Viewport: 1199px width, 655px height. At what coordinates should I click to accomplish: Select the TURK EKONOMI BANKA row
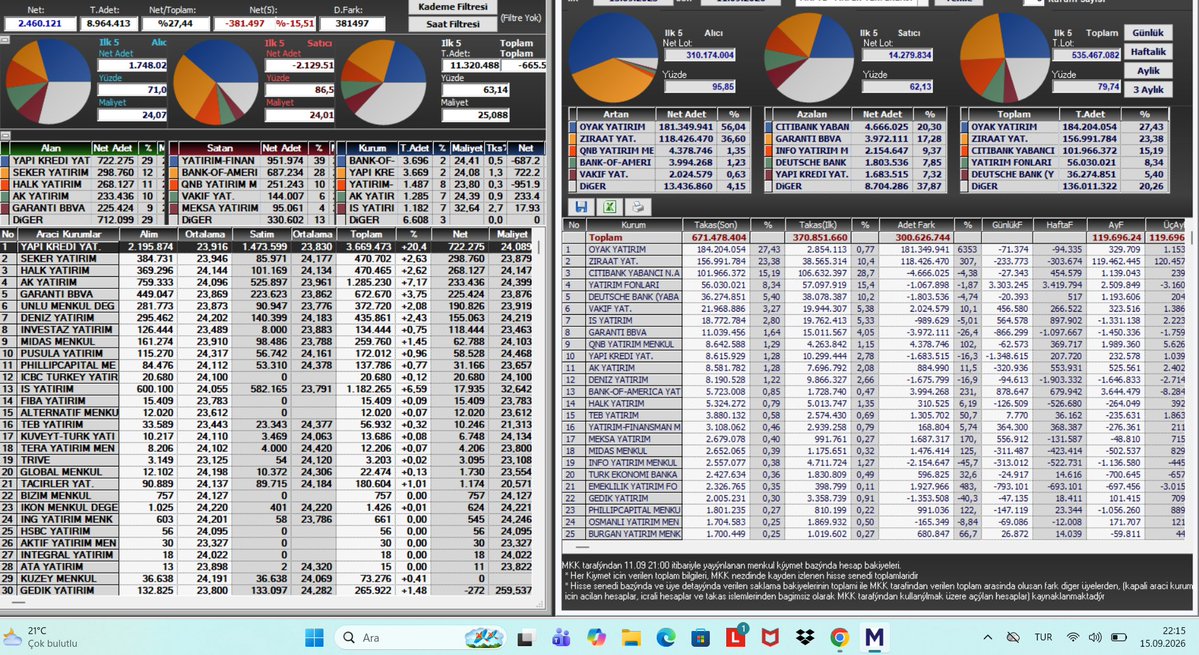875,475
